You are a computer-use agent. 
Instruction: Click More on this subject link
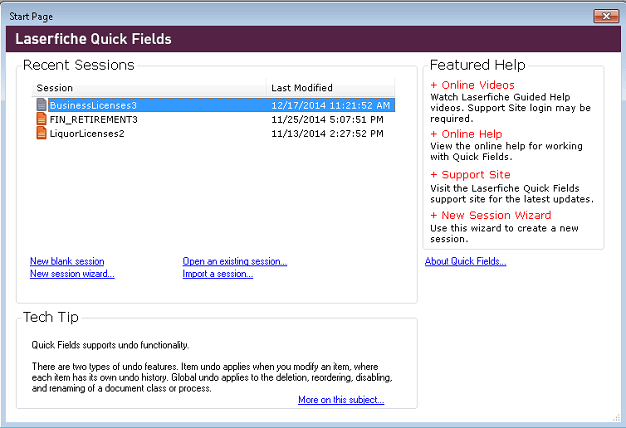point(341,400)
